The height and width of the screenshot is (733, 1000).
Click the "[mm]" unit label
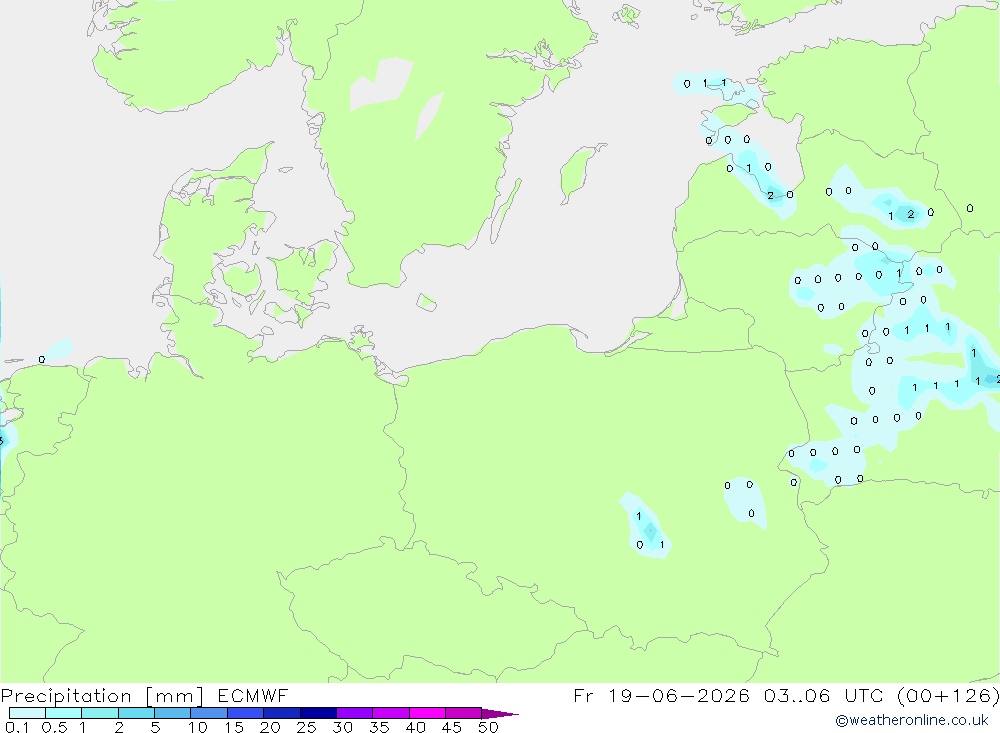tap(175, 696)
